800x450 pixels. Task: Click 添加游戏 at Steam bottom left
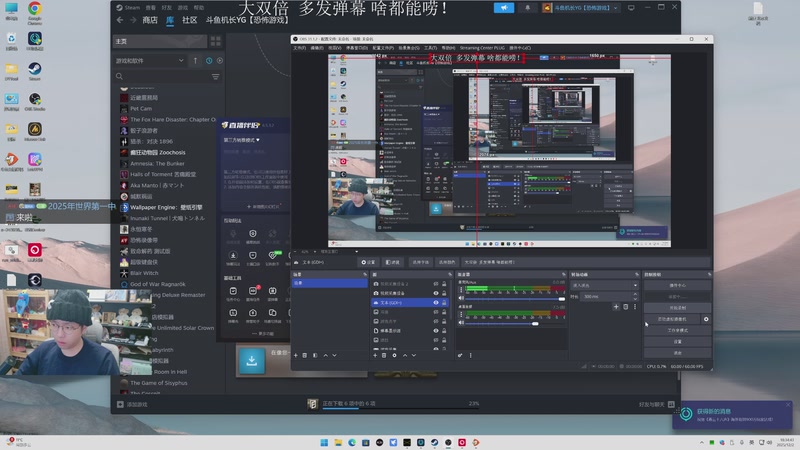(133, 405)
